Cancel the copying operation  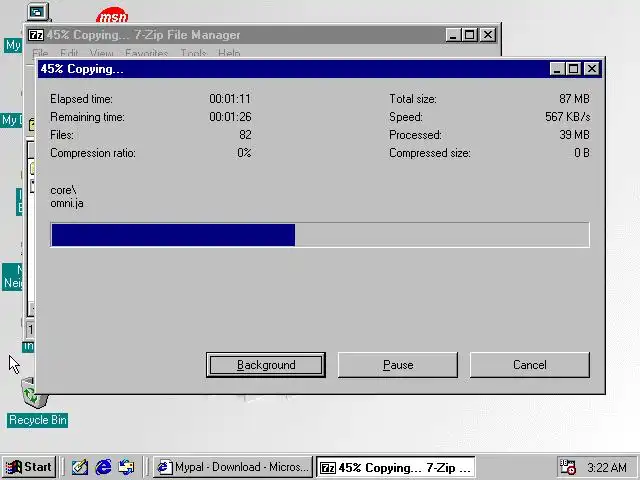point(530,365)
